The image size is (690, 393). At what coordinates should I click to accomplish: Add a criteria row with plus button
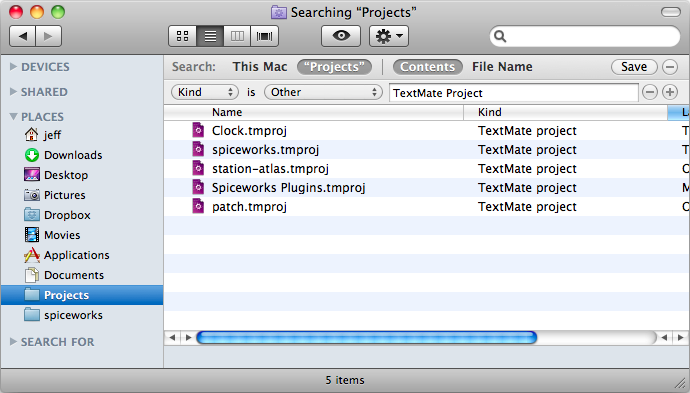(x=670, y=92)
